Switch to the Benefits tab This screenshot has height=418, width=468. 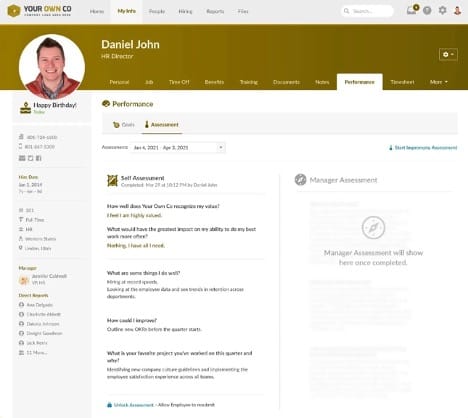214,82
